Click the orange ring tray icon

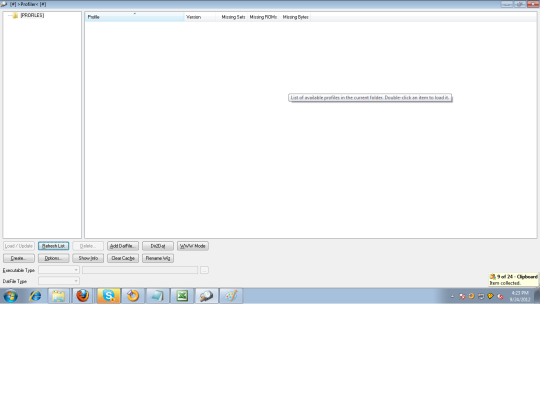(471, 296)
